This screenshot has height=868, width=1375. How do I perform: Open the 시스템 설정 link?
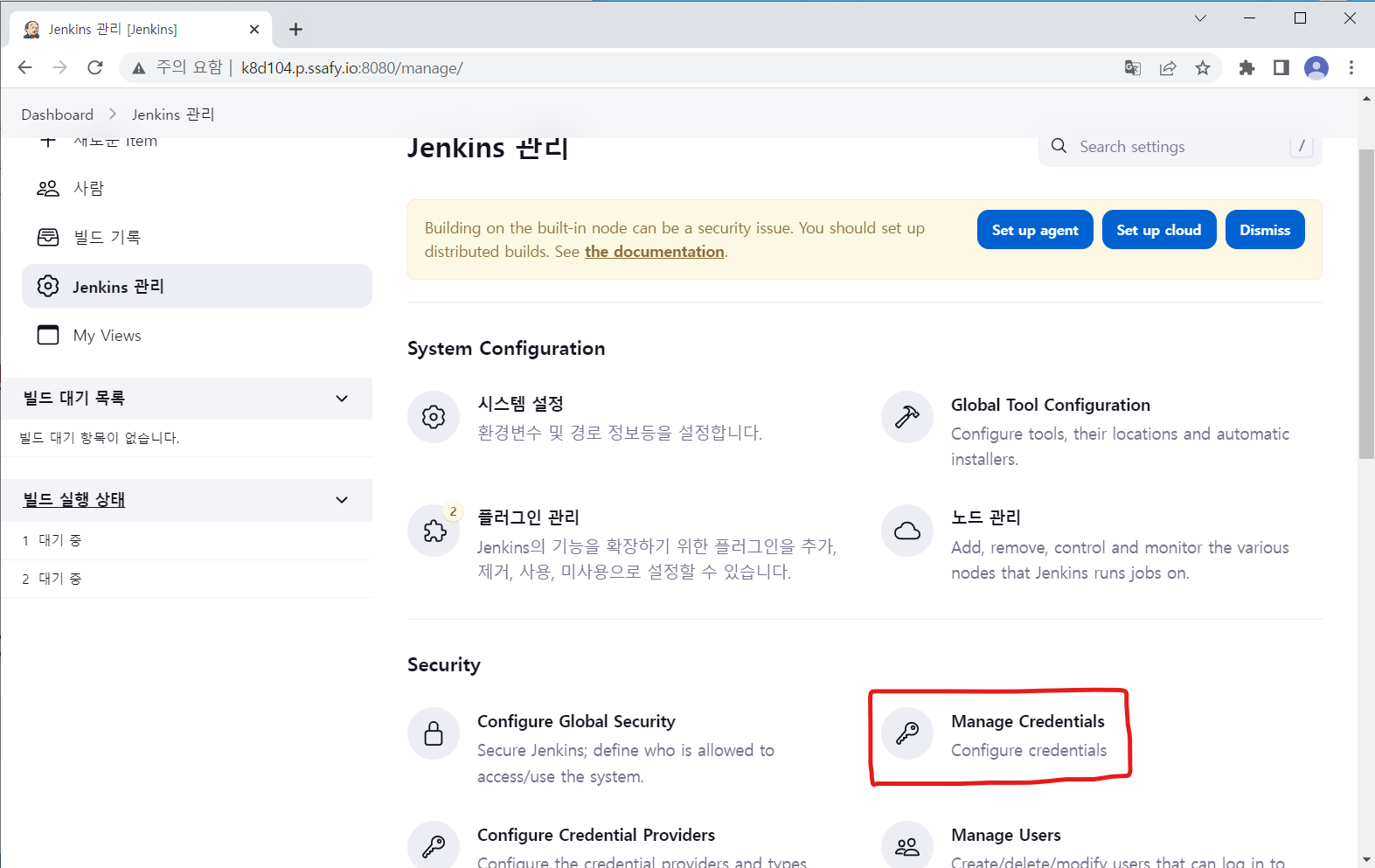(520, 404)
